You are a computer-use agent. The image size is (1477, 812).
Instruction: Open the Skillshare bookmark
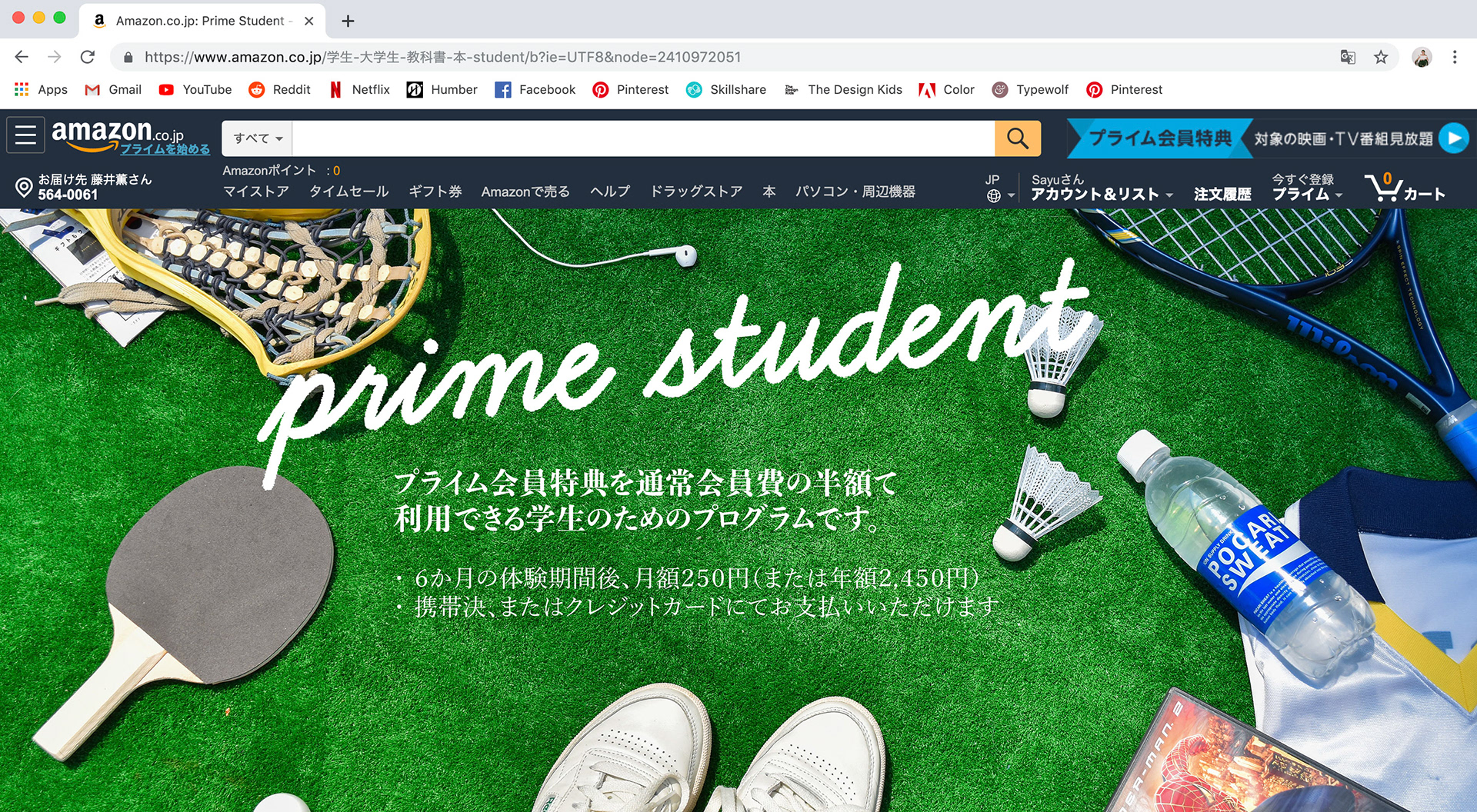pos(726,89)
